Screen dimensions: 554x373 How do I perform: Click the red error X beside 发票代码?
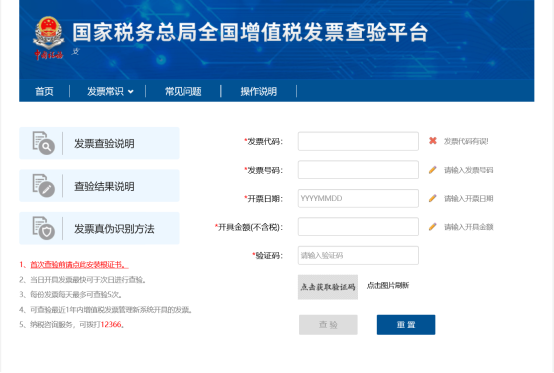coord(432,141)
